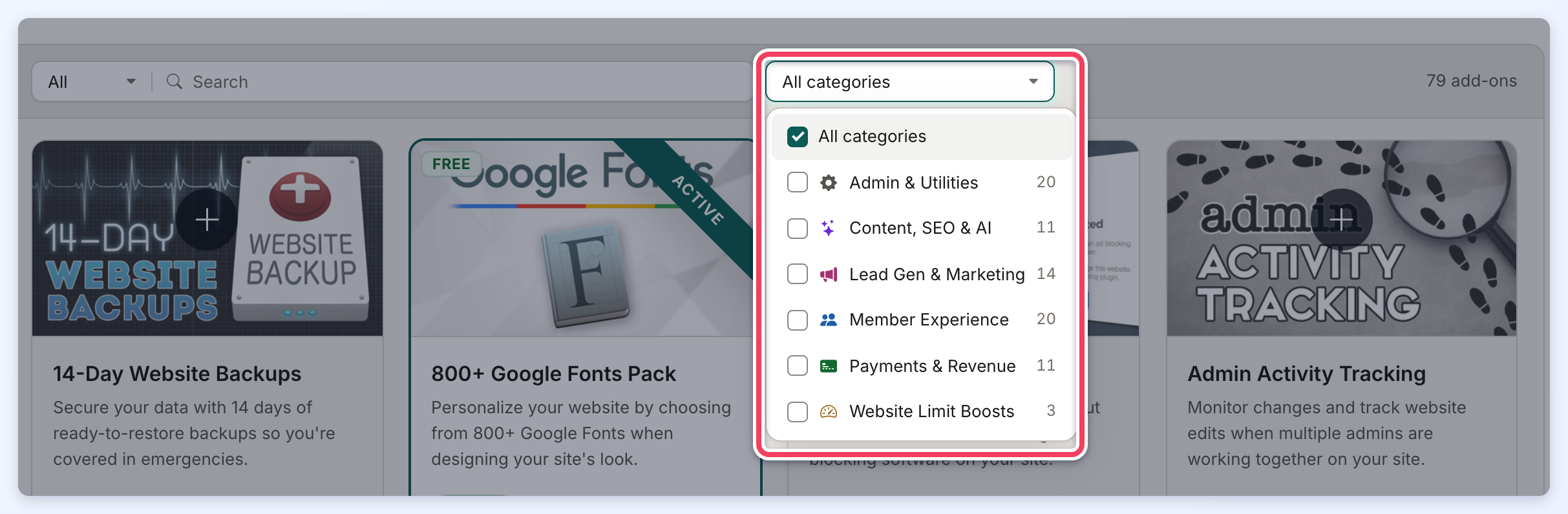The height and width of the screenshot is (514, 1568).
Task: Click the 79 add-ons count text
Action: (1471, 81)
